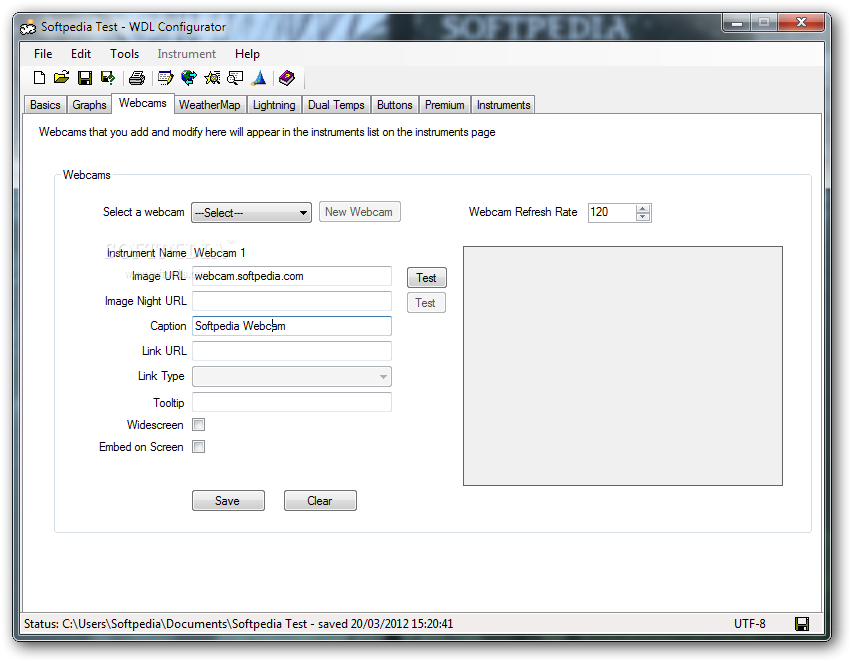Click the UTF-8 encoding label
Image resolution: width=852 pixels, height=662 pixels.
click(x=750, y=623)
